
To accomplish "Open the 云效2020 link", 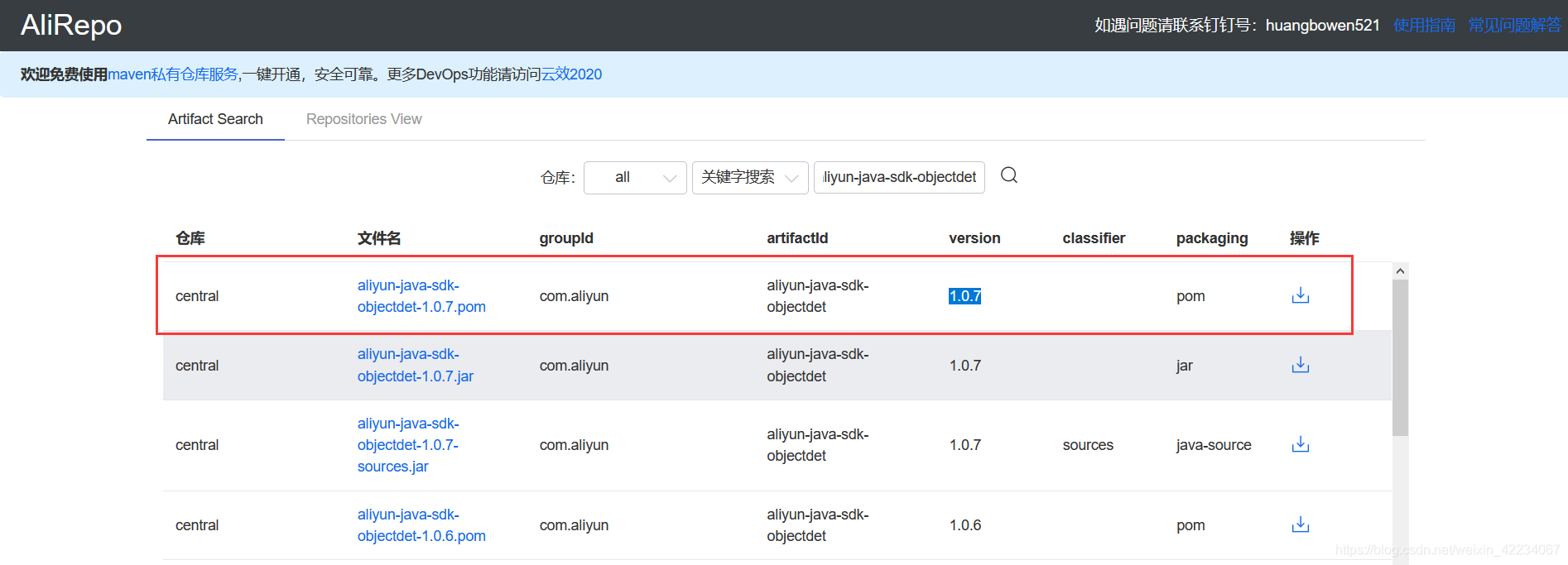I will (571, 74).
